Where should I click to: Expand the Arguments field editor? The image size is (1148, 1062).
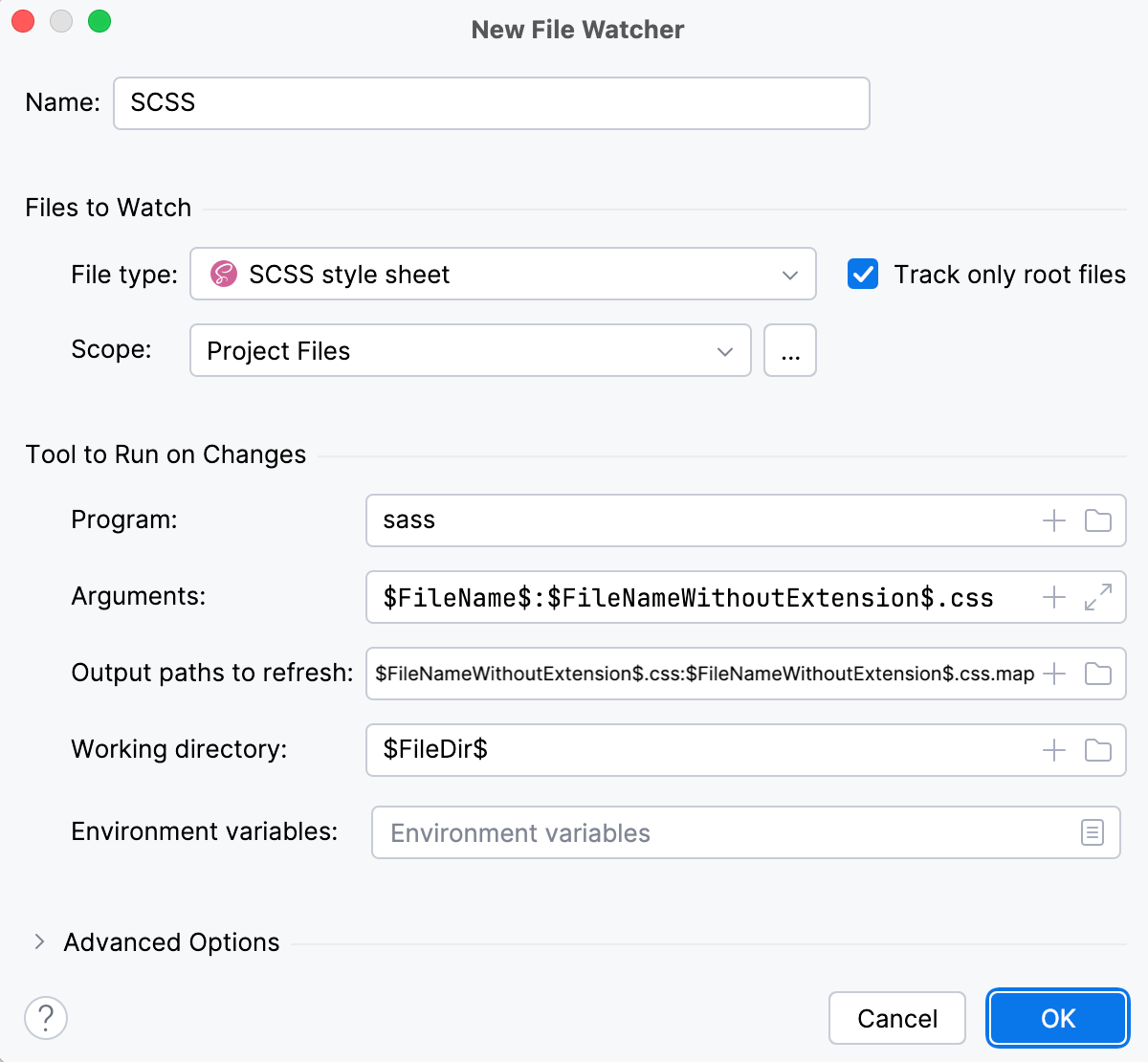1097,597
